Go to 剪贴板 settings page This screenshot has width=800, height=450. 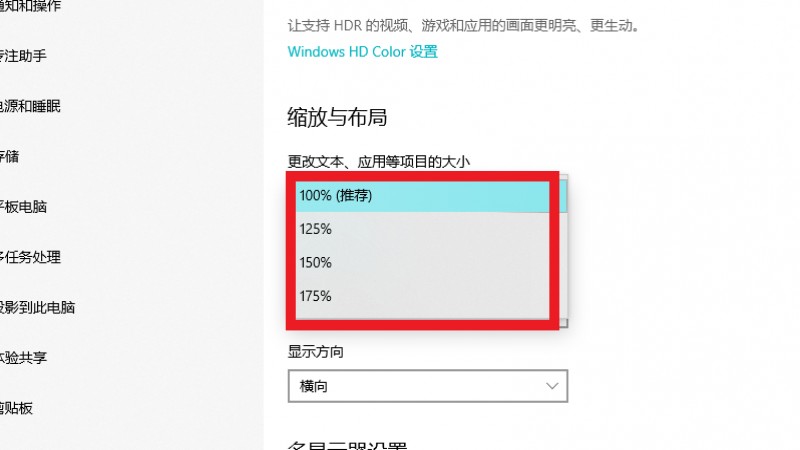16,408
